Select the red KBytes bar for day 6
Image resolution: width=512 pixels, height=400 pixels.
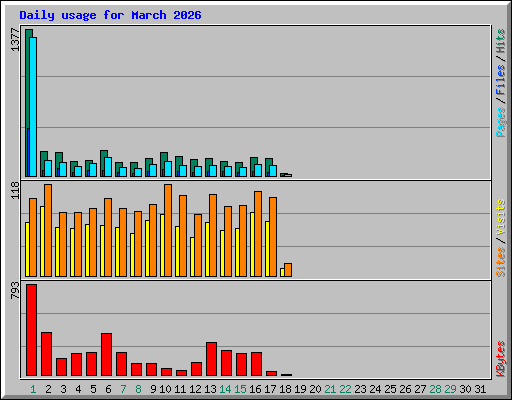(106, 354)
